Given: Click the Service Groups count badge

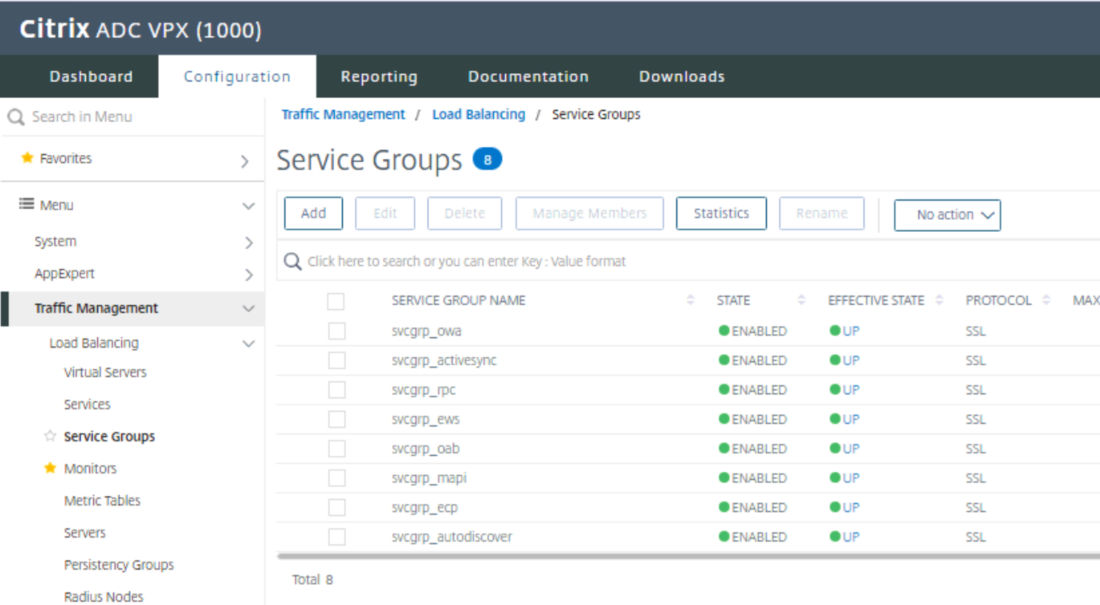Looking at the screenshot, I should coord(487,158).
